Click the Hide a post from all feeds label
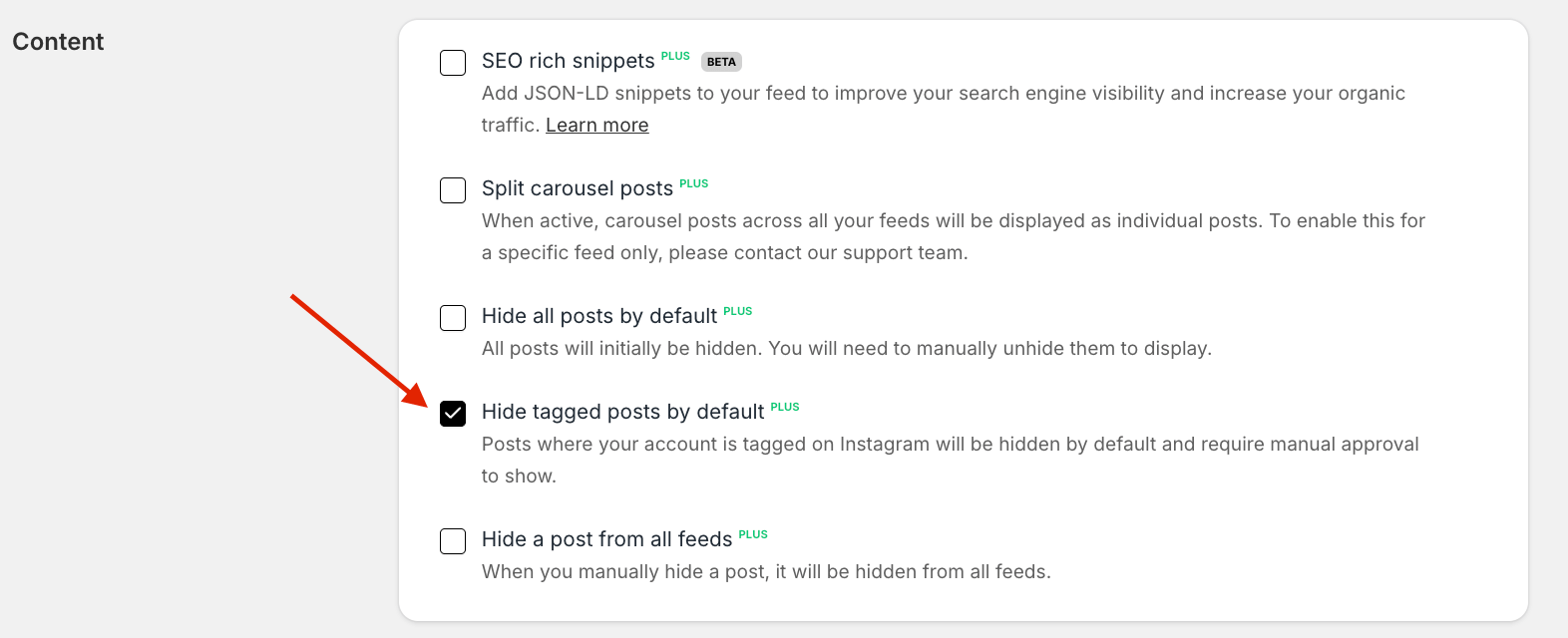 606,539
